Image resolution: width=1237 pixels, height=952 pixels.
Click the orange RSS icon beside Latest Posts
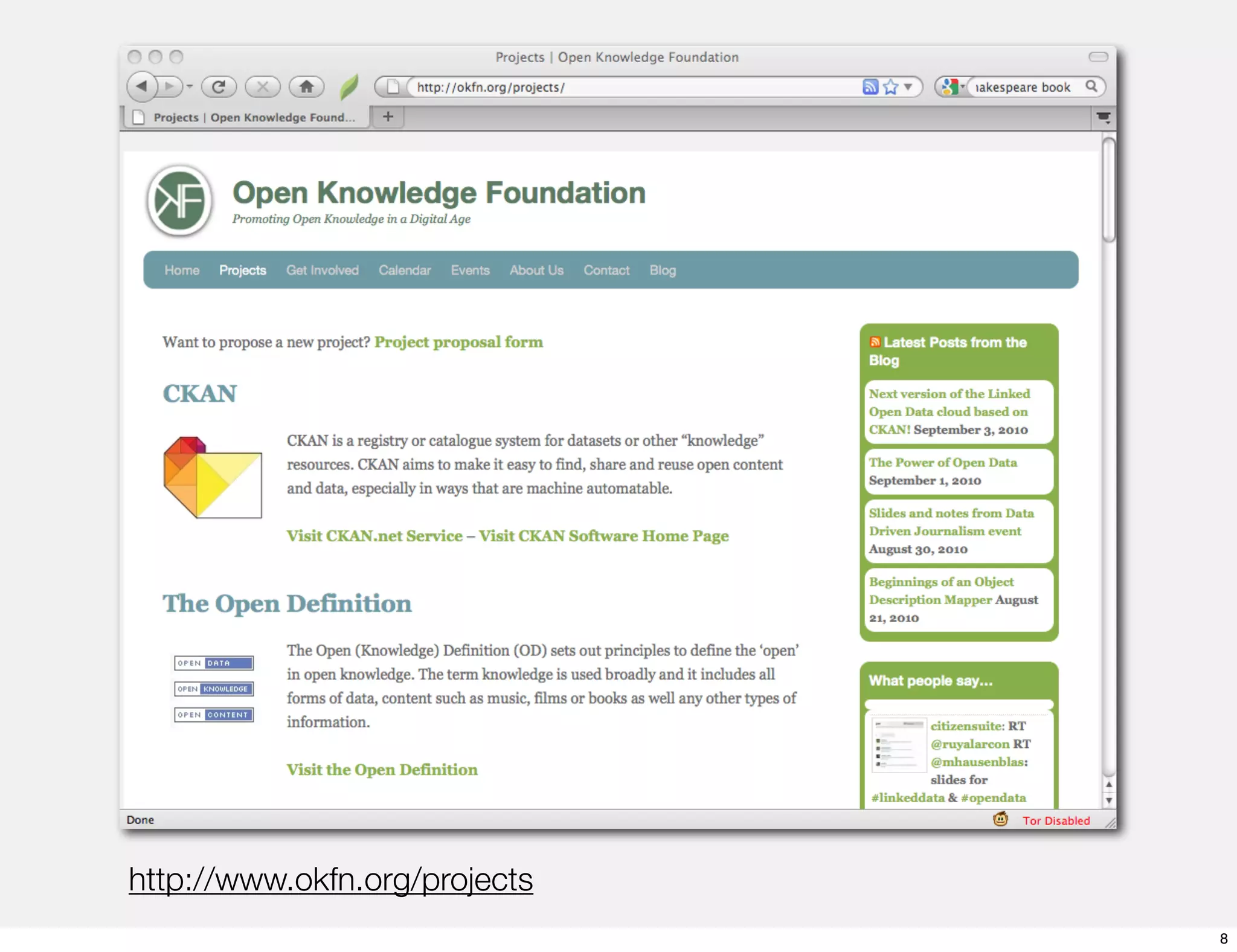875,342
